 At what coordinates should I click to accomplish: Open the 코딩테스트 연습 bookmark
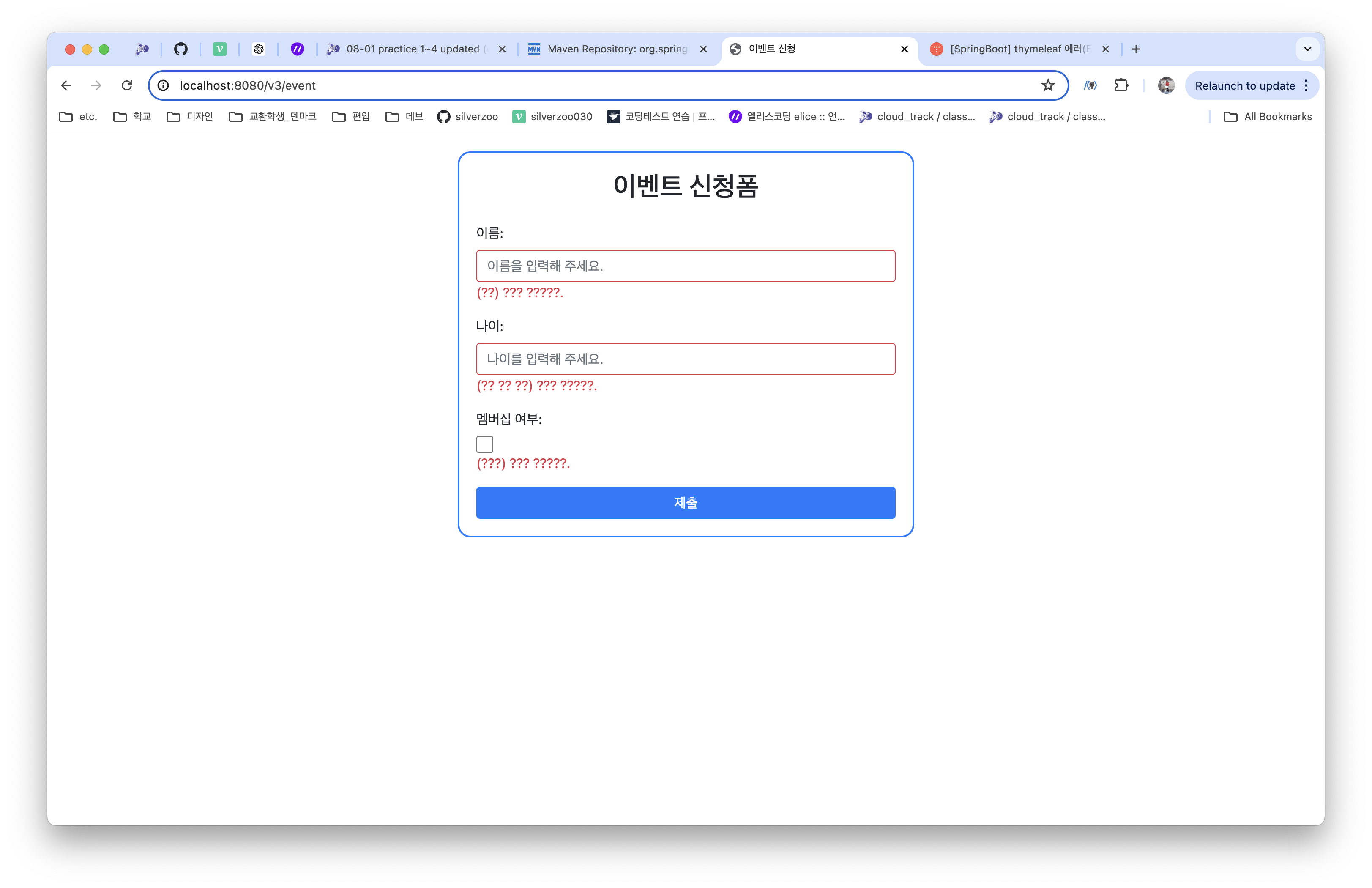click(x=660, y=116)
